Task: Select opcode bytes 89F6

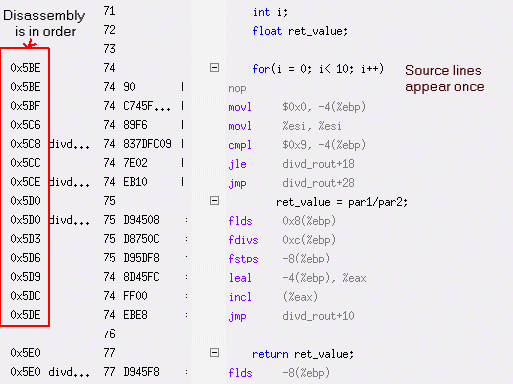Action: pyautogui.click(x=135, y=125)
